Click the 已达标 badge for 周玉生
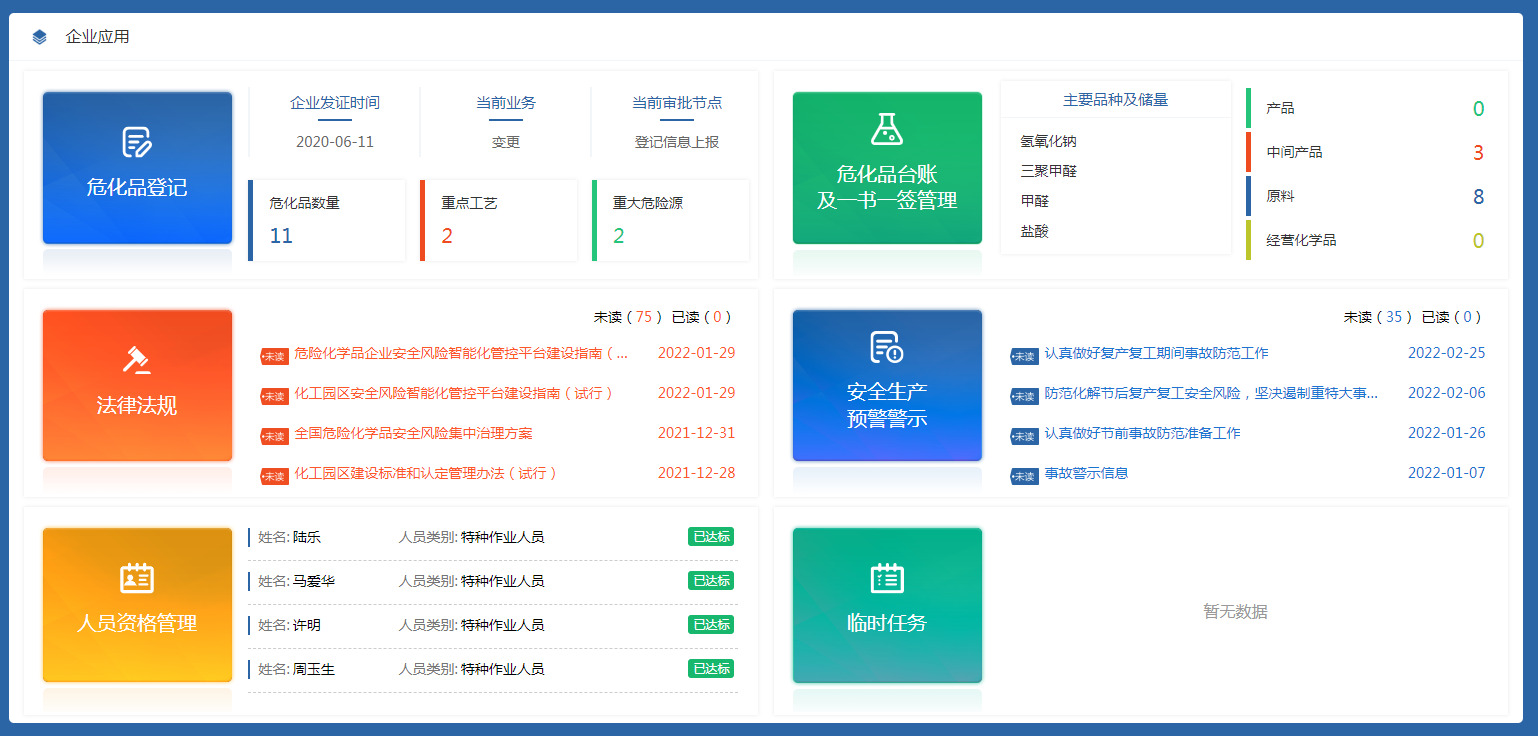Image resolution: width=1539 pixels, height=737 pixels. tap(711, 669)
